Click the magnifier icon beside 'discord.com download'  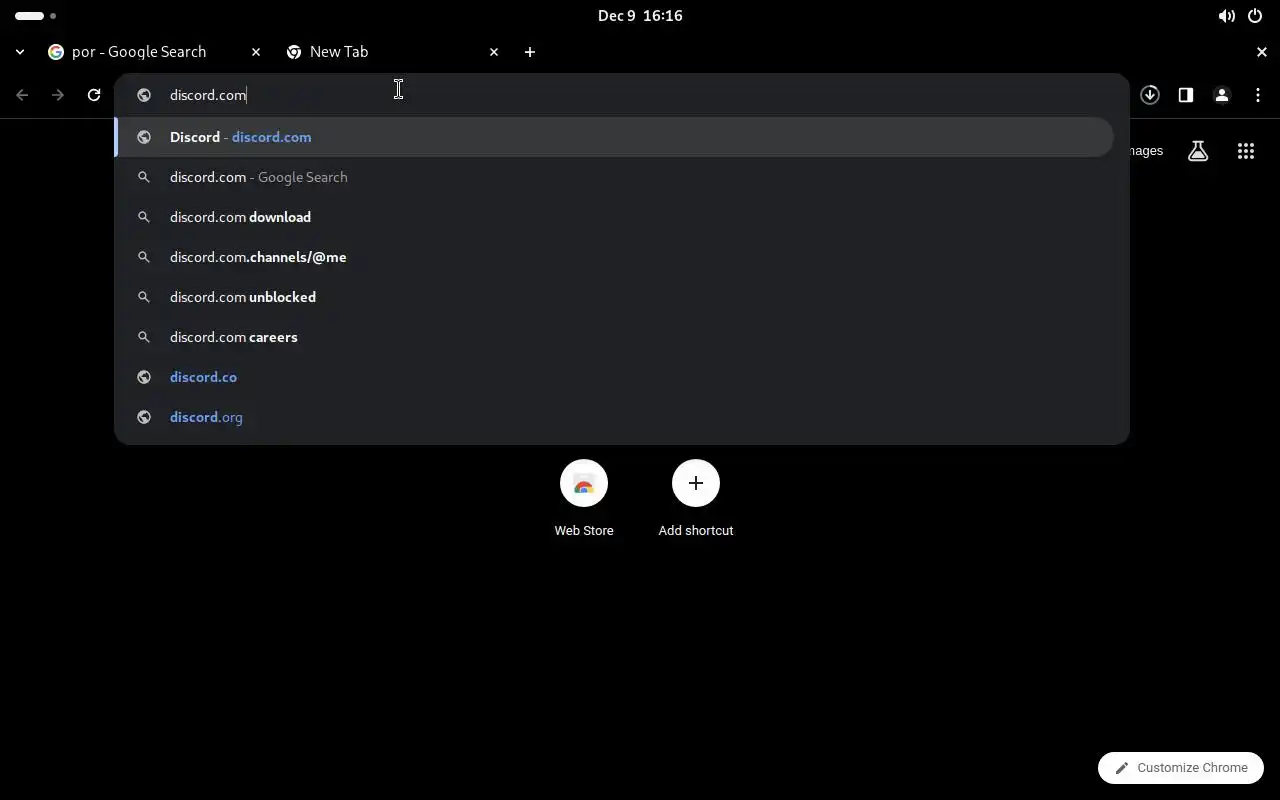144,217
